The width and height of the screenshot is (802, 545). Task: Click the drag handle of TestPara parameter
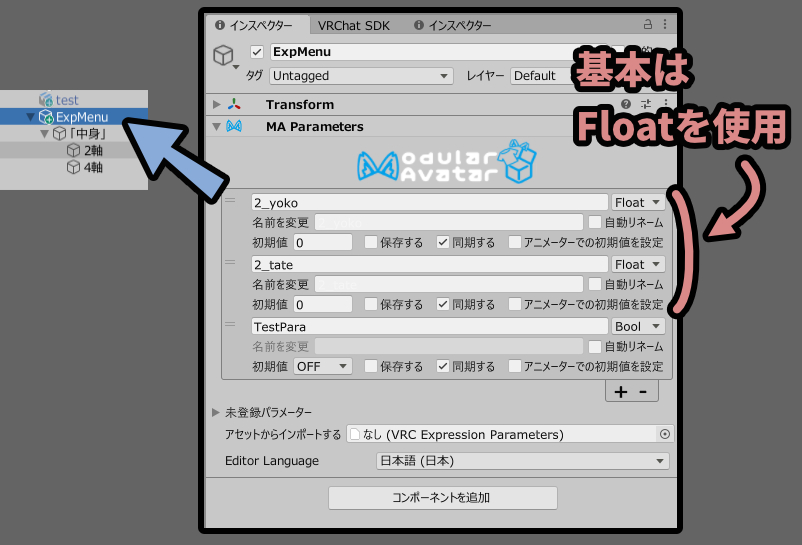[x=230, y=324]
